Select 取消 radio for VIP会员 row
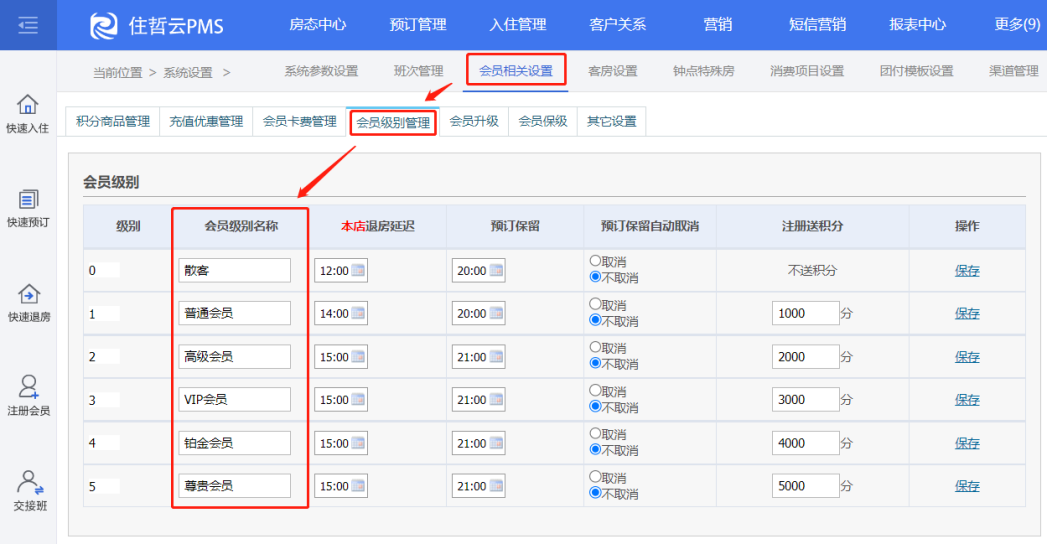 pos(595,391)
